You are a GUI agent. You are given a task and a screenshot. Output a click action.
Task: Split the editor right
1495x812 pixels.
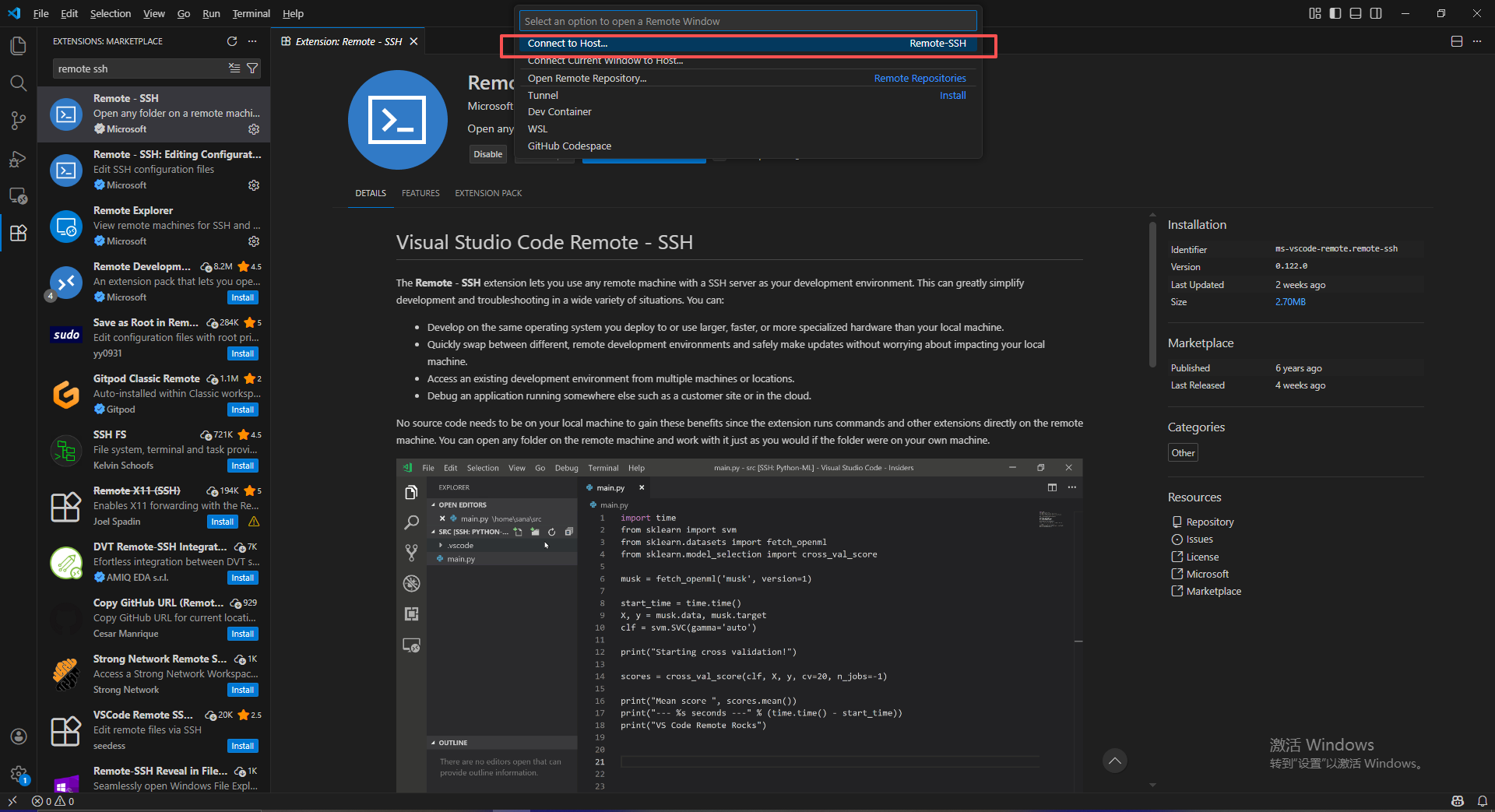click(x=1457, y=41)
